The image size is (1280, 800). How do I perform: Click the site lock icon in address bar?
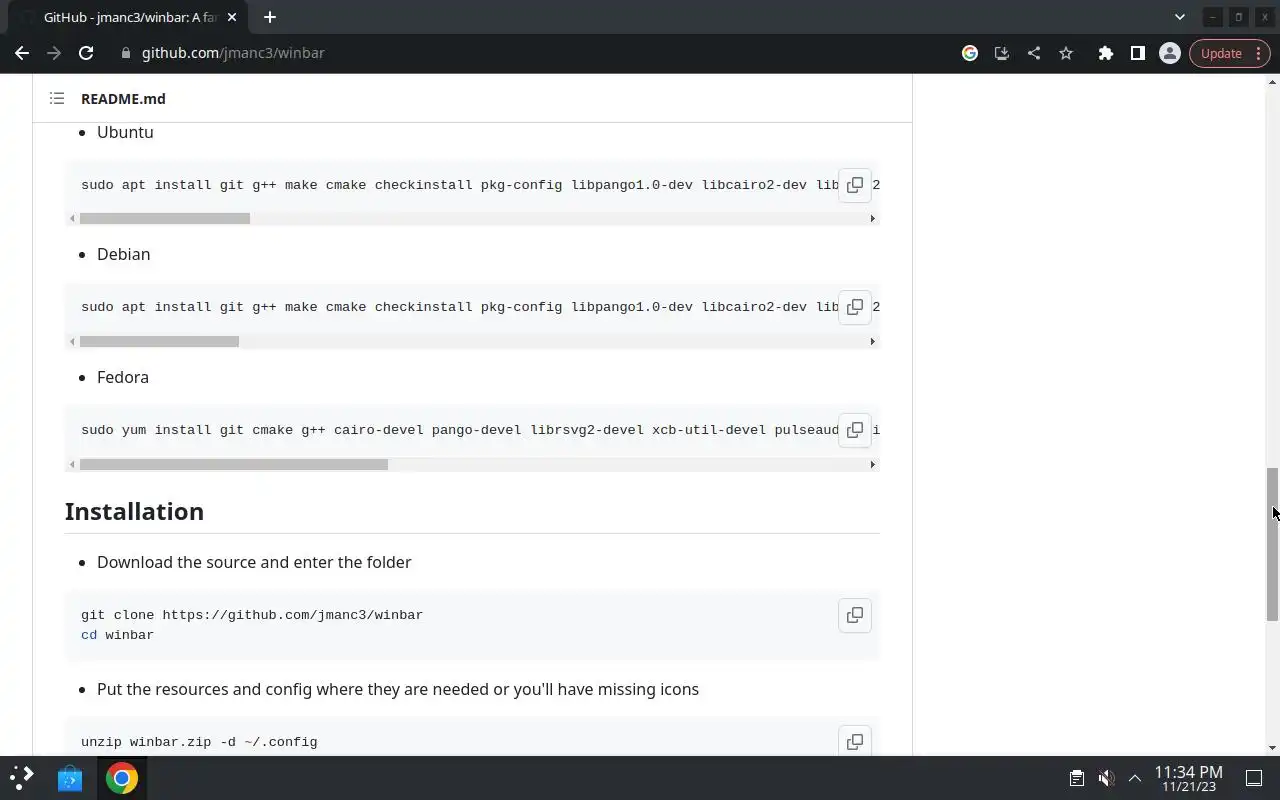(x=126, y=53)
